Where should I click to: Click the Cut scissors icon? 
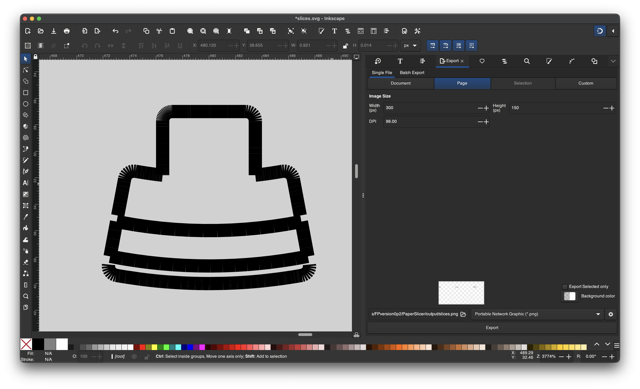[159, 31]
